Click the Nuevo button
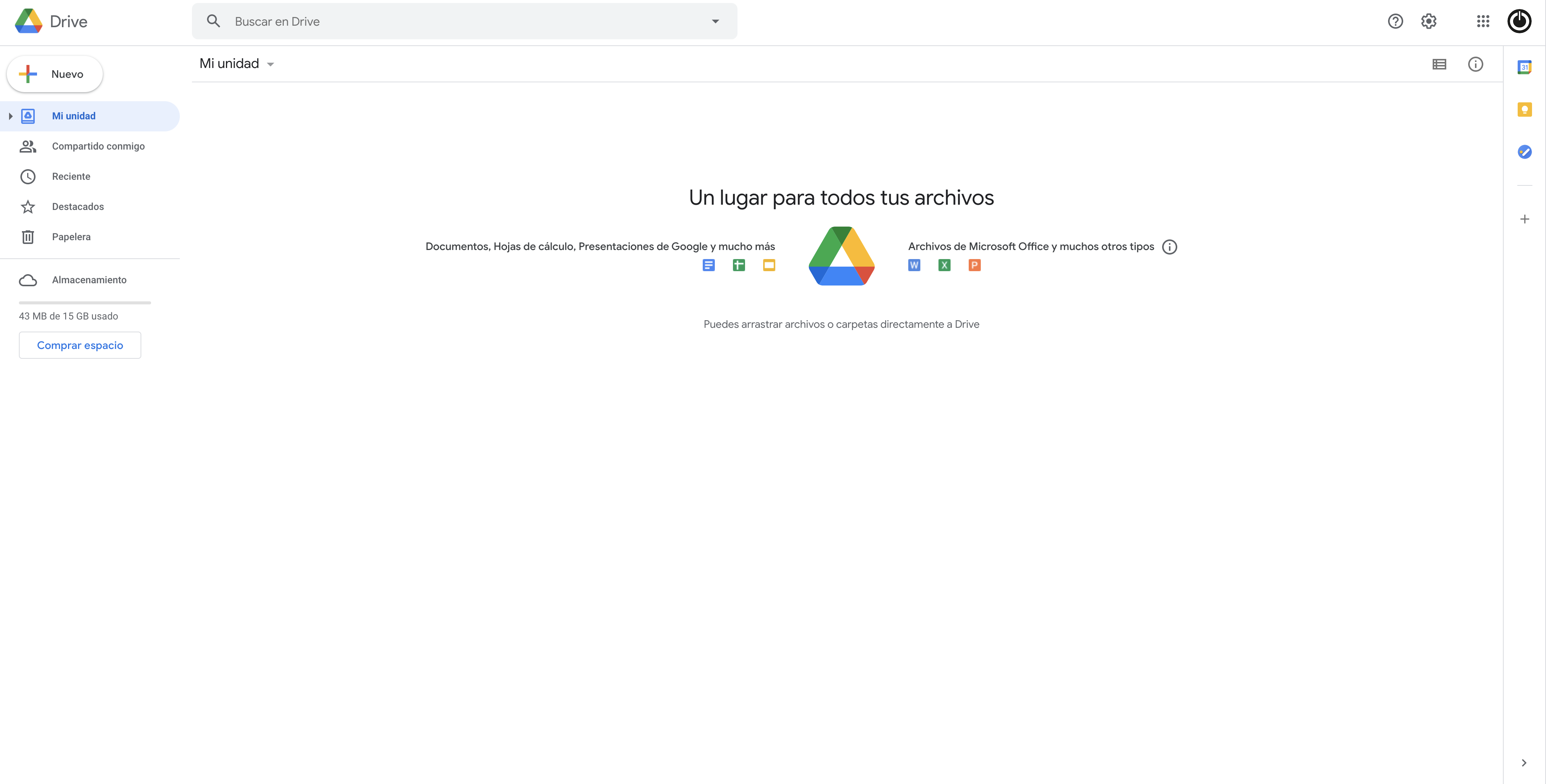 click(55, 74)
